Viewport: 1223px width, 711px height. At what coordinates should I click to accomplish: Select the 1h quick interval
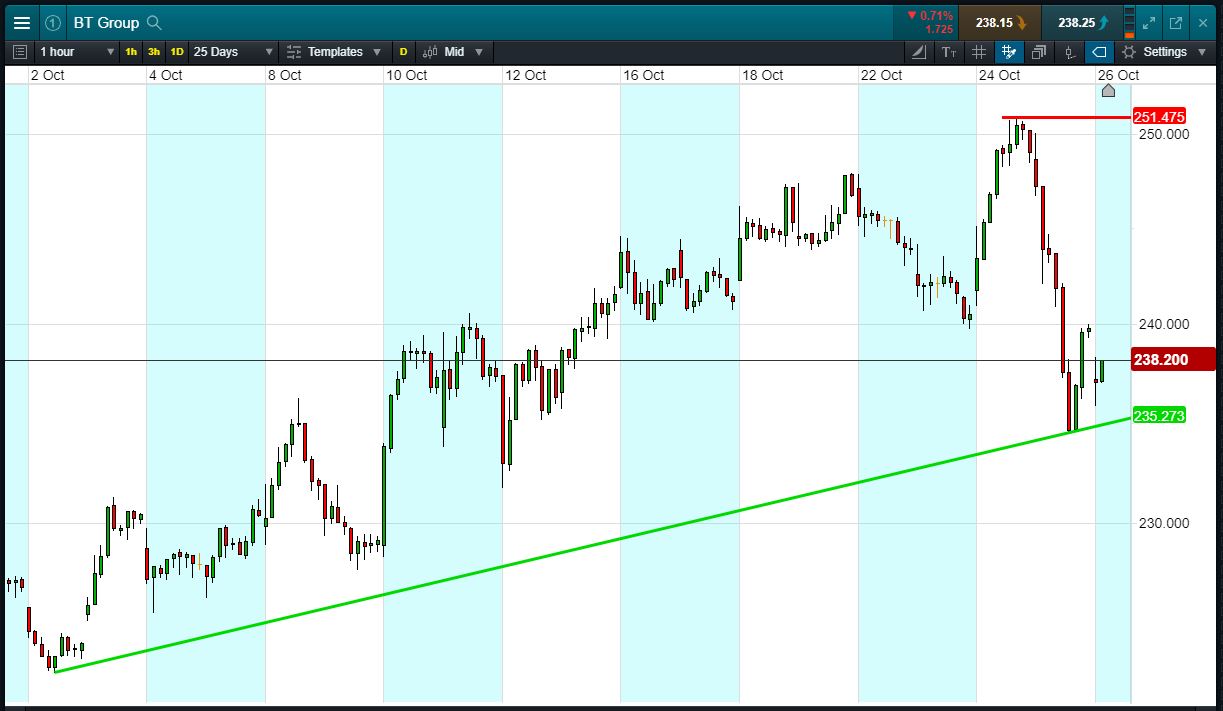pos(131,51)
